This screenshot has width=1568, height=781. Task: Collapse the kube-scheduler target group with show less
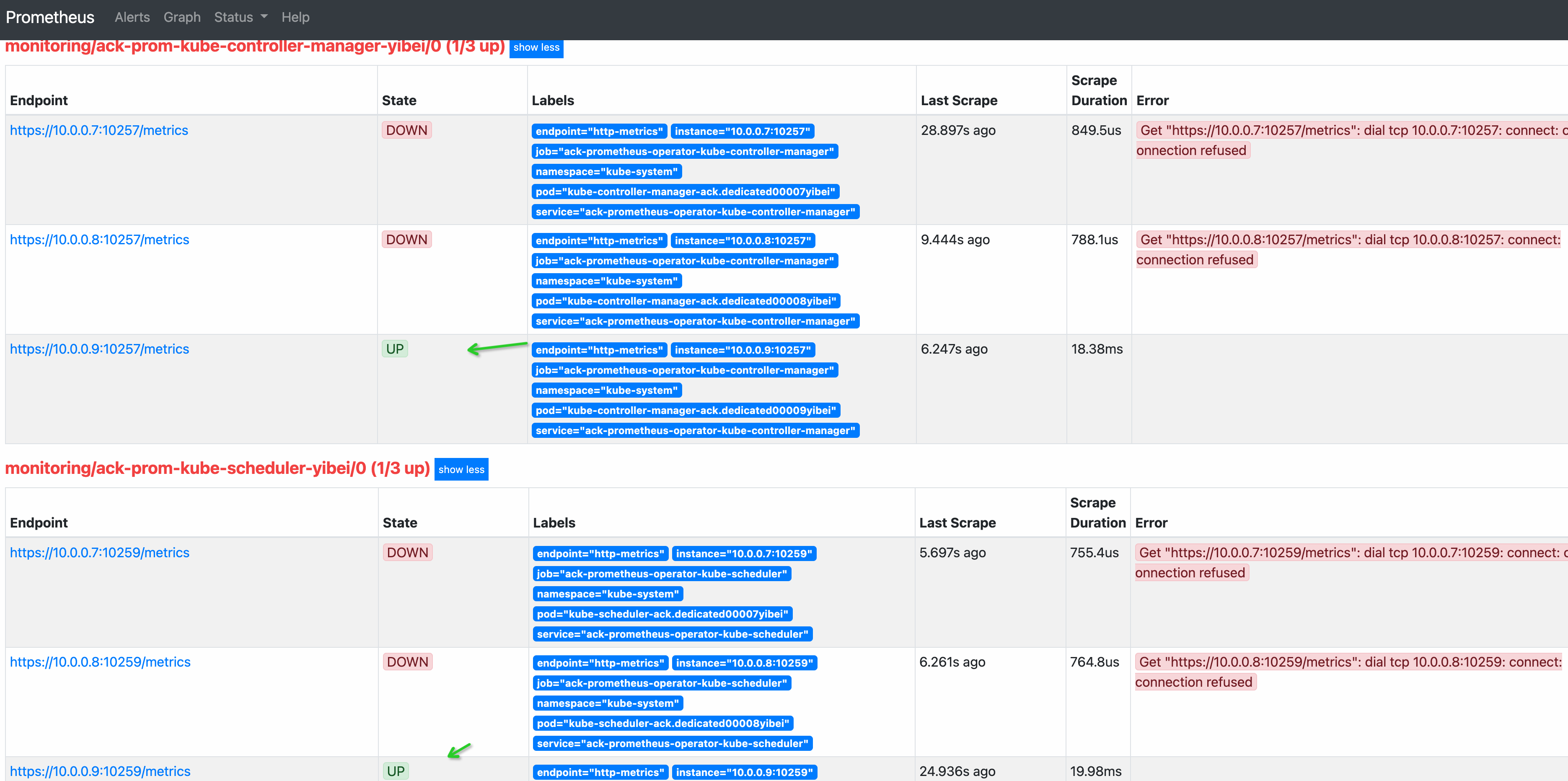[x=461, y=469]
